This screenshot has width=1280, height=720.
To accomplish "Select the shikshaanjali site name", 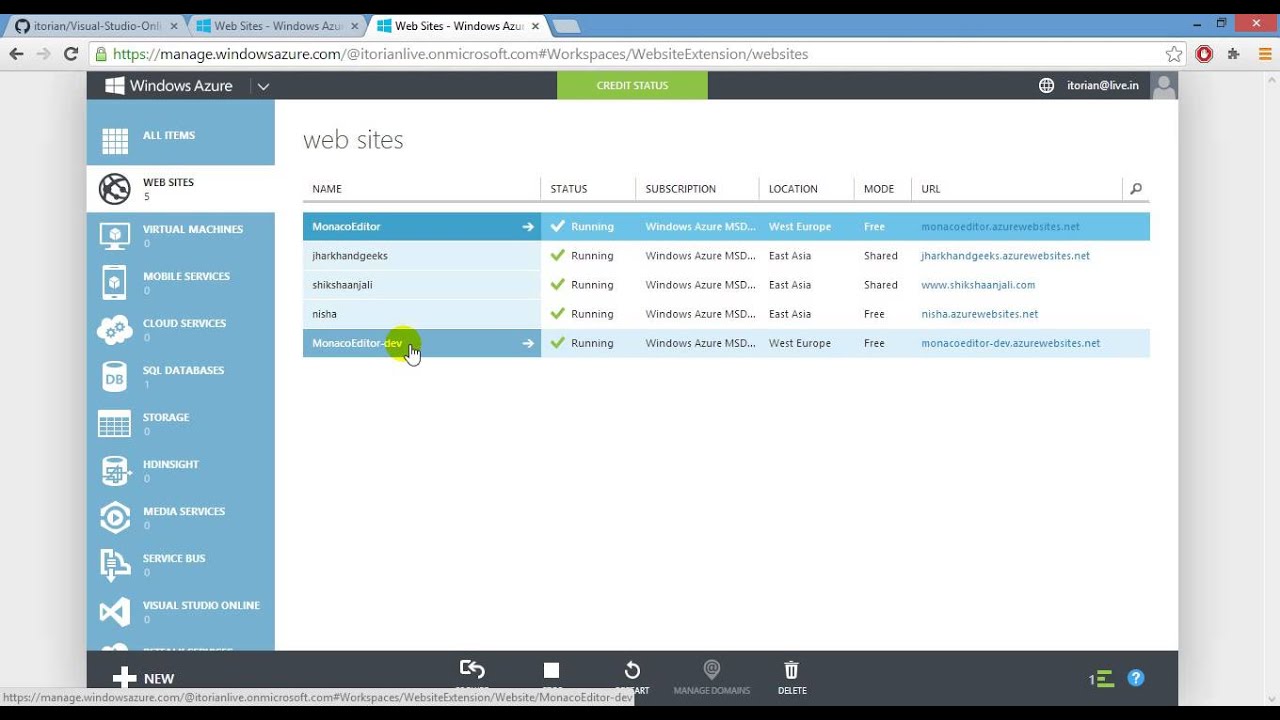I will [x=342, y=285].
